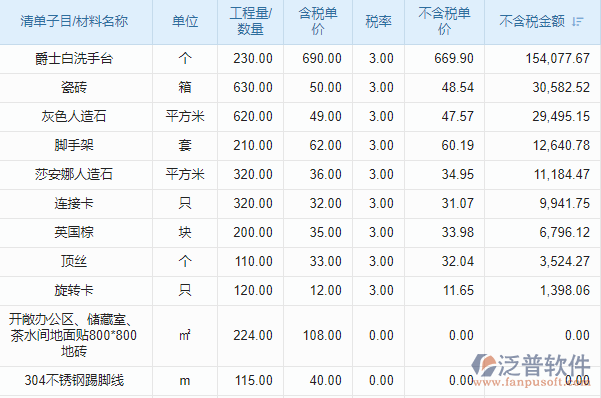
Task: Click the sort icon beside 不含税金额 header
Action: [x=577, y=21]
